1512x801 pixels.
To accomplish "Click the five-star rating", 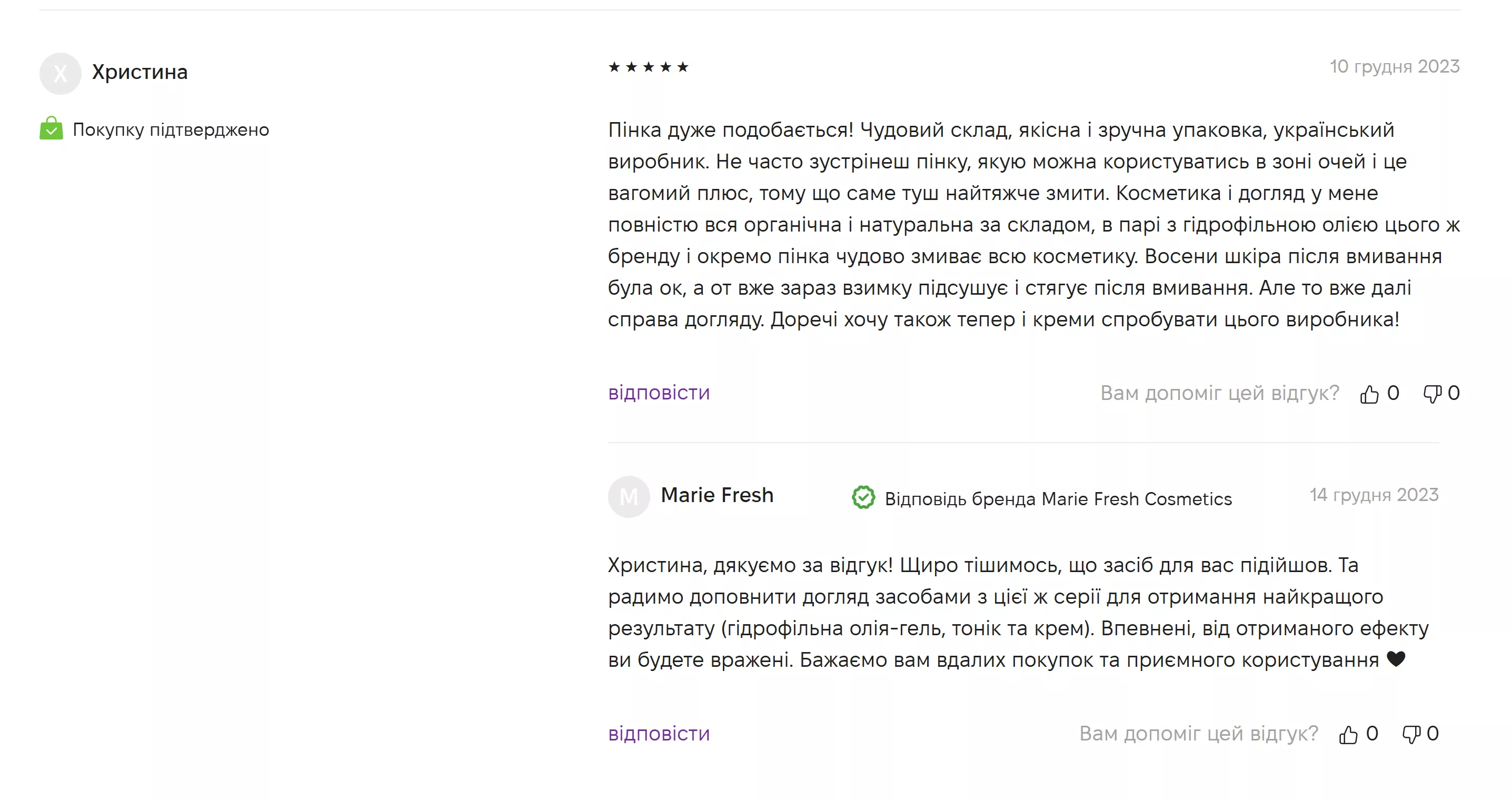I will pyautogui.click(x=648, y=67).
